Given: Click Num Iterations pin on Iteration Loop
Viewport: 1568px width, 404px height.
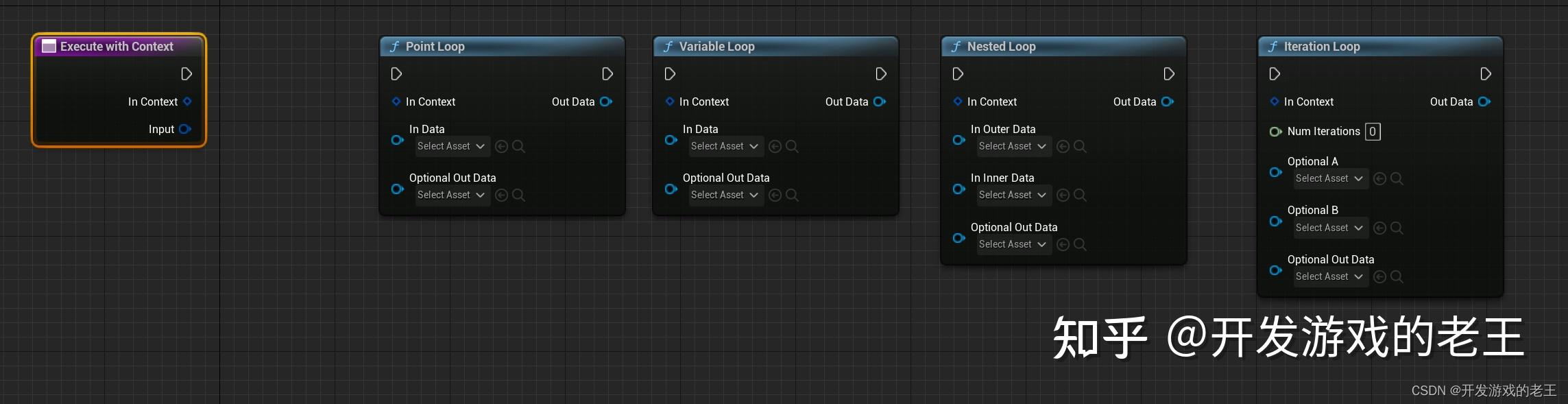Looking at the screenshot, I should point(1275,132).
